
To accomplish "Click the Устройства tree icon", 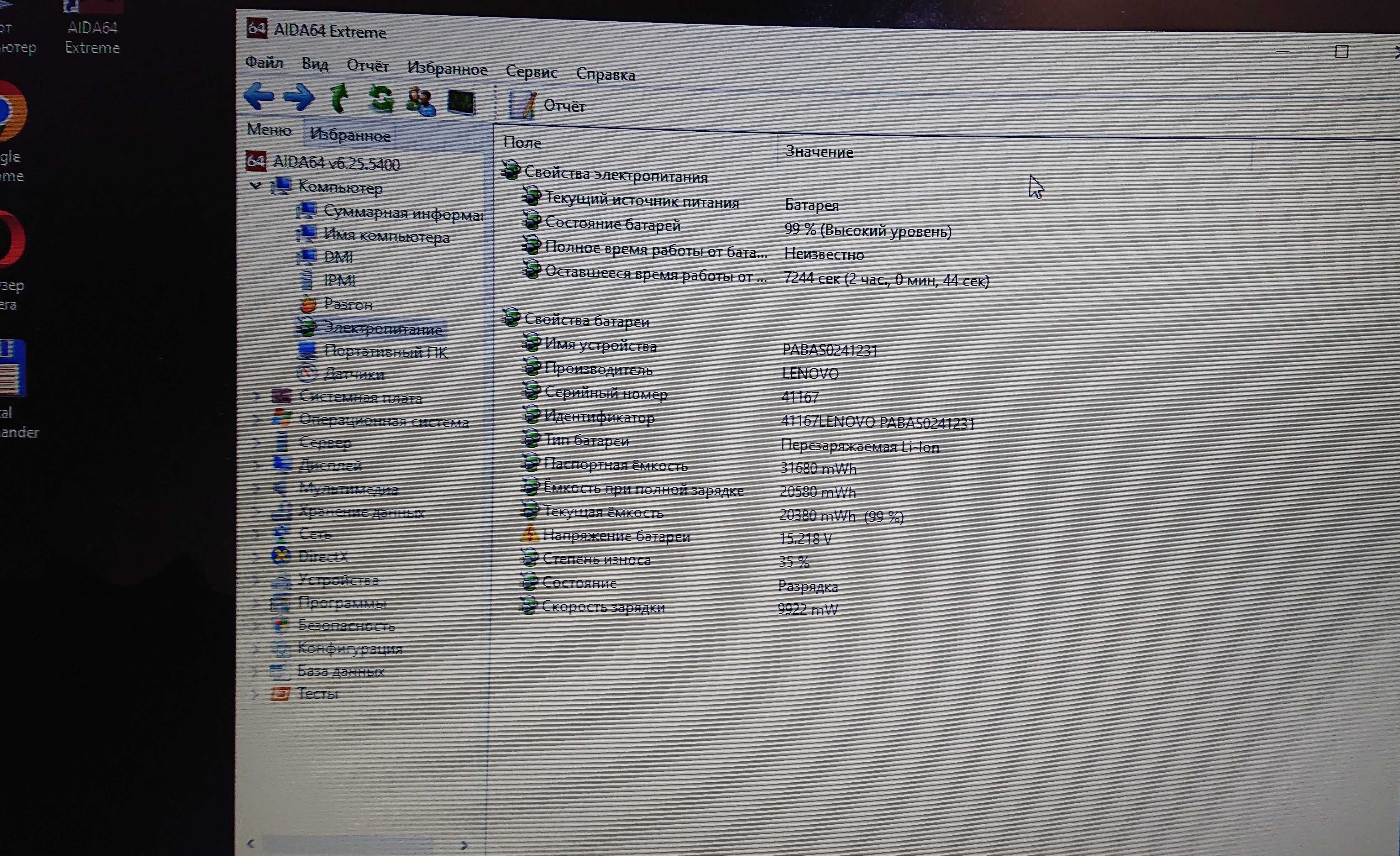I will click(x=281, y=580).
